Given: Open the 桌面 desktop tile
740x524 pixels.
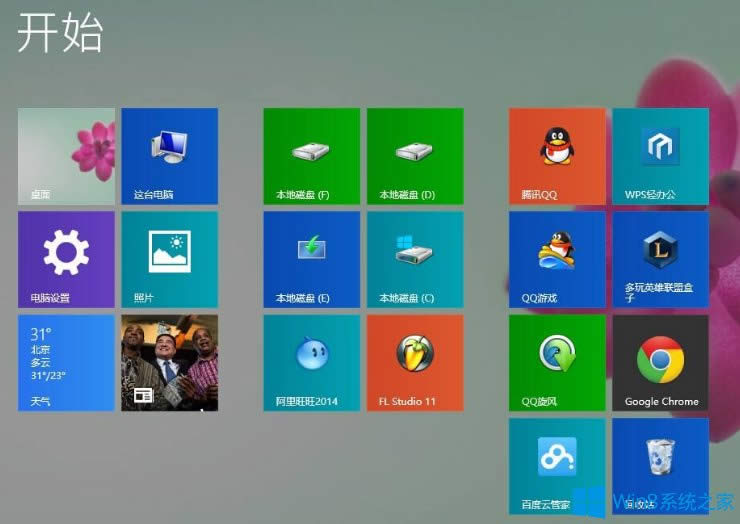Looking at the screenshot, I should [66, 156].
